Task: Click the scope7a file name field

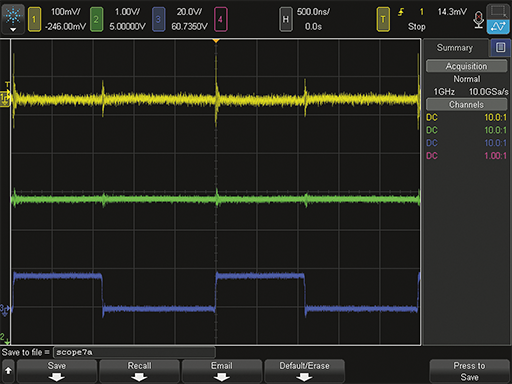Action: (x=134, y=352)
